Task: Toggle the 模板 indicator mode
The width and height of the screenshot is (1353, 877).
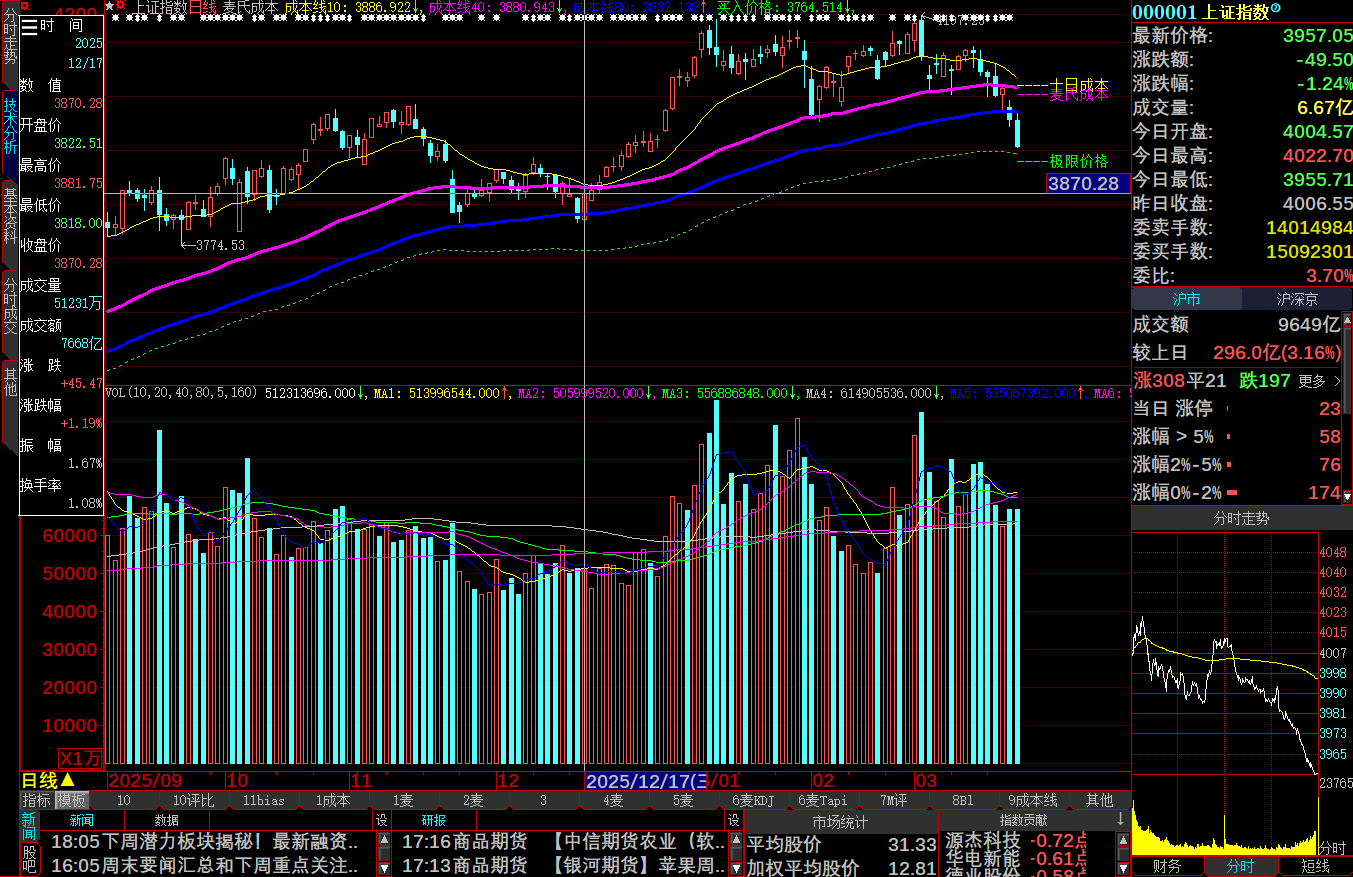Action: (x=71, y=800)
